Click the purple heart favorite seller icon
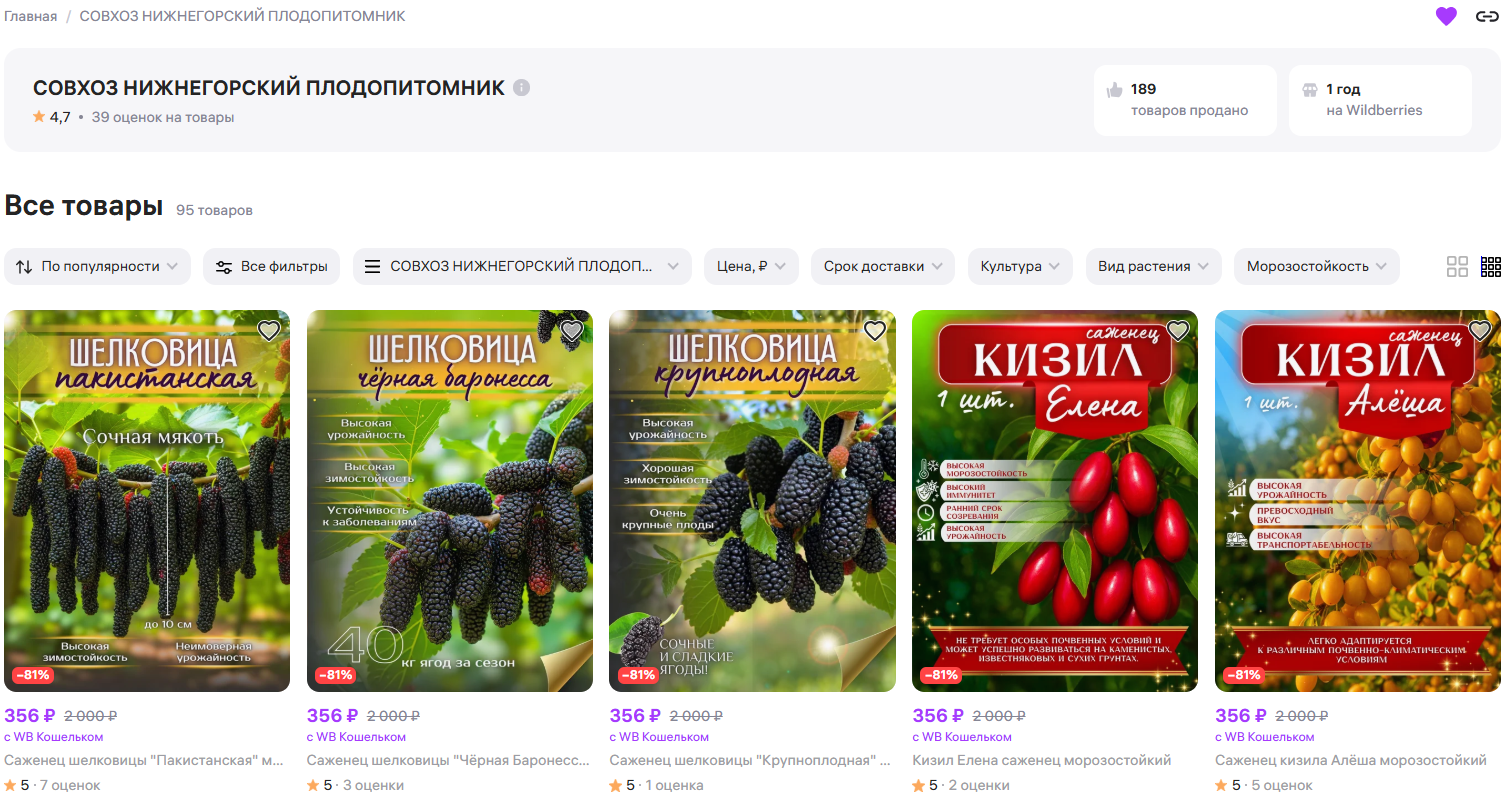 pyautogui.click(x=1446, y=16)
